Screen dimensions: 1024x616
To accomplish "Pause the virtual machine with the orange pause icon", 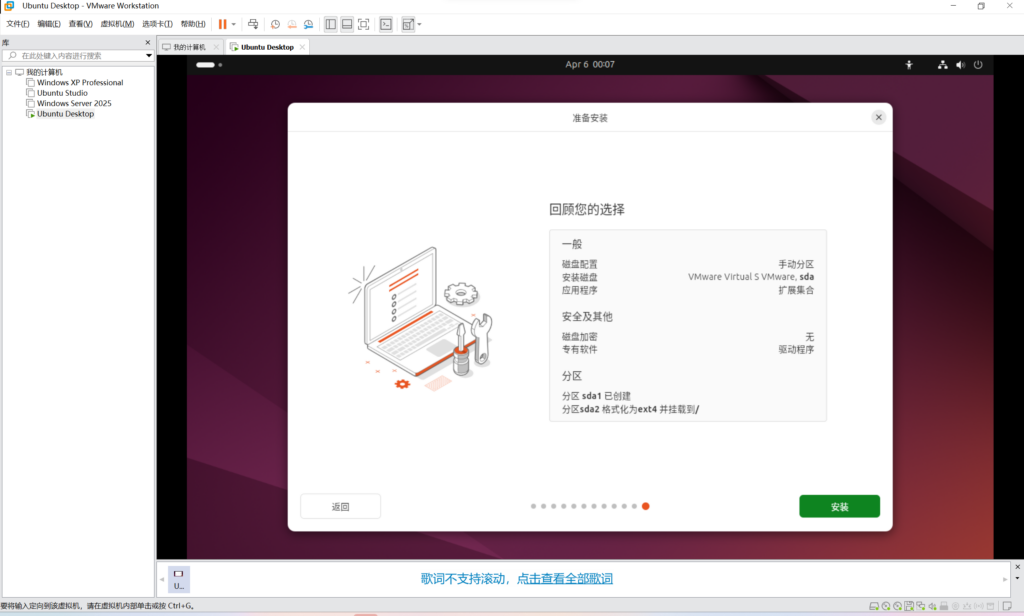I will 223,24.
